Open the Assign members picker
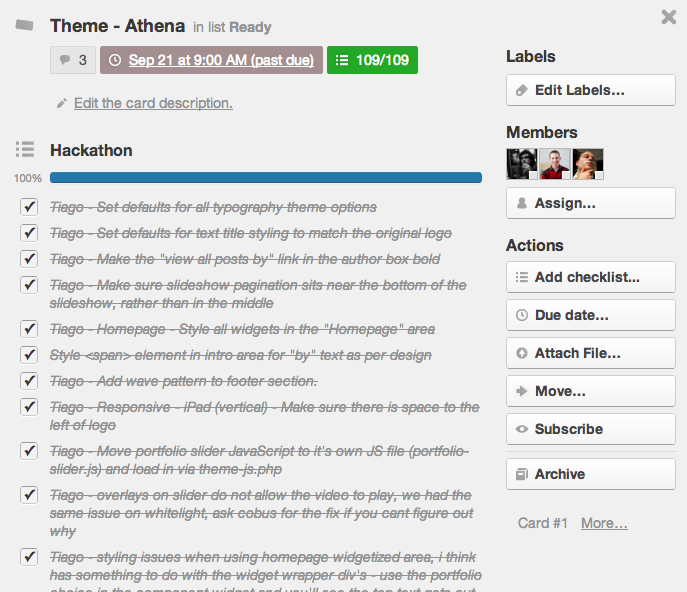This screenshot has height=592, width=687. pos(591,203)
